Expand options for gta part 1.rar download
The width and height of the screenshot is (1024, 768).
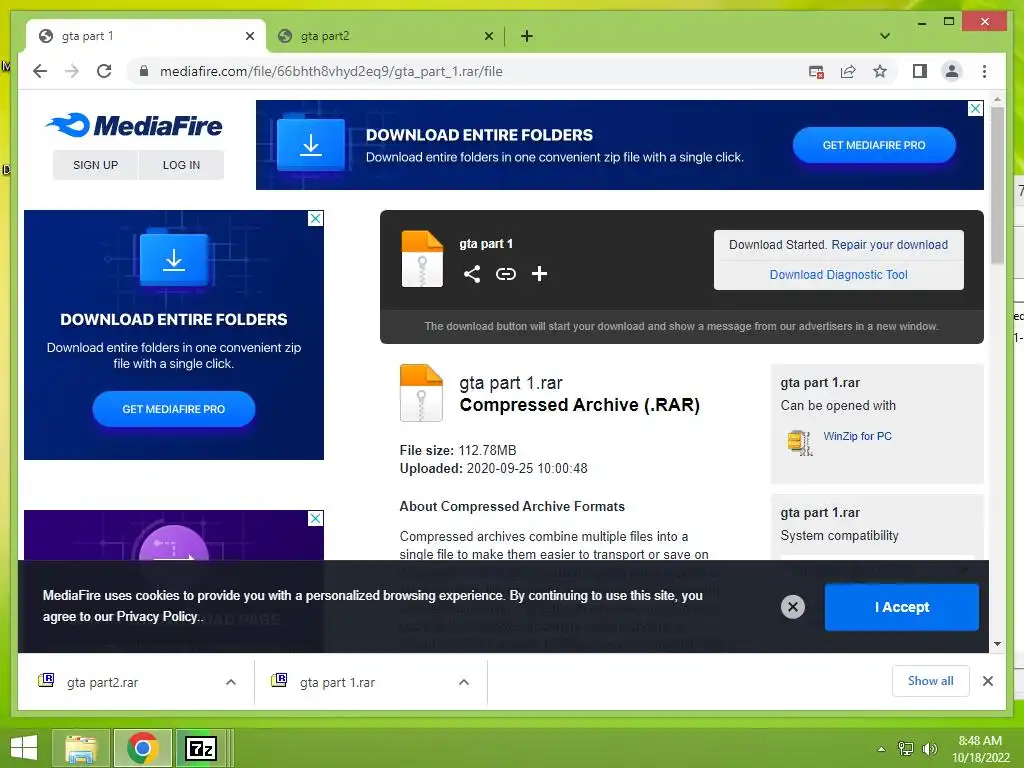coord(464,682)
